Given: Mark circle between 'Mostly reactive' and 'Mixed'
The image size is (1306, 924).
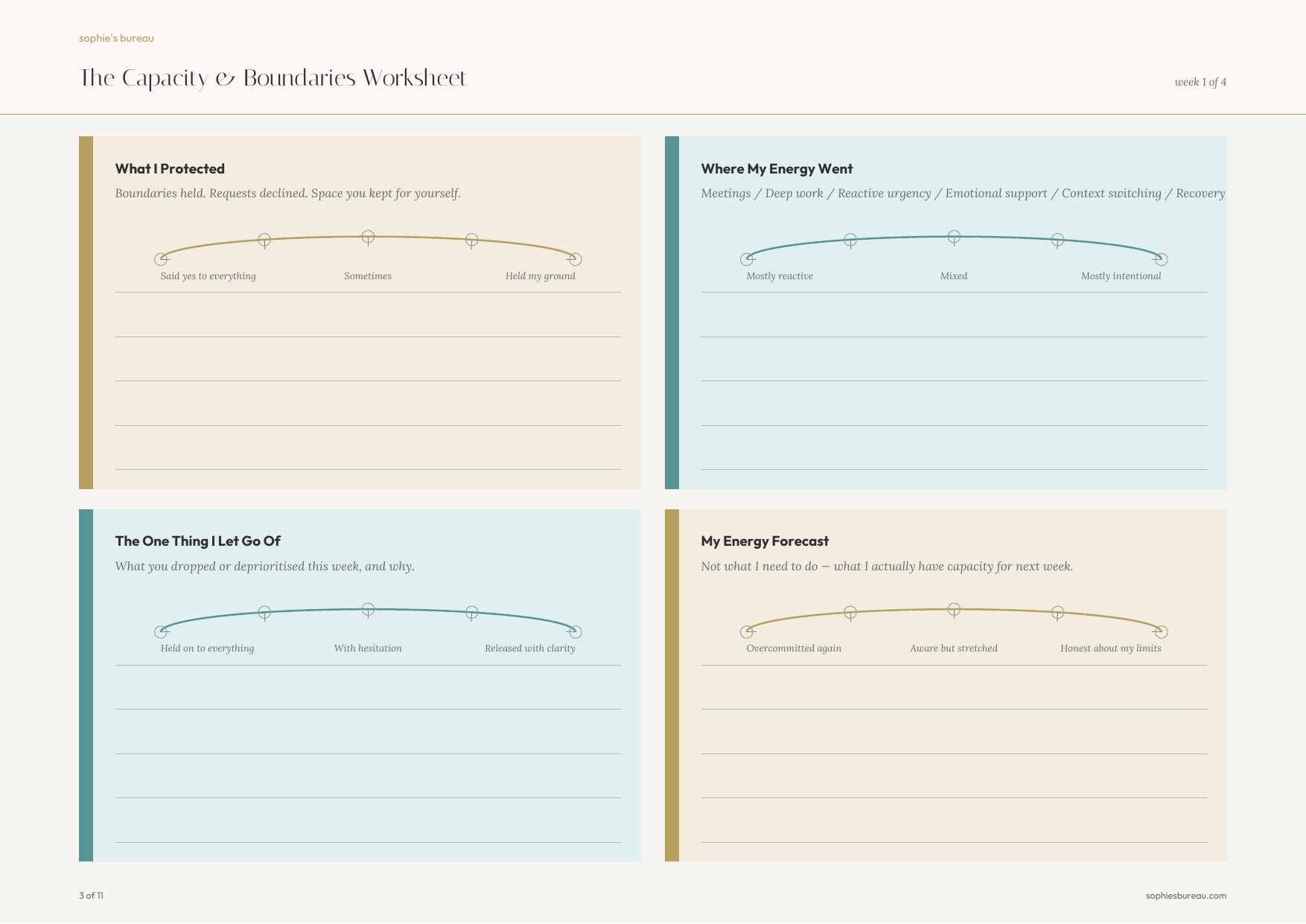Looking at the screenshot, I should 850,240.
